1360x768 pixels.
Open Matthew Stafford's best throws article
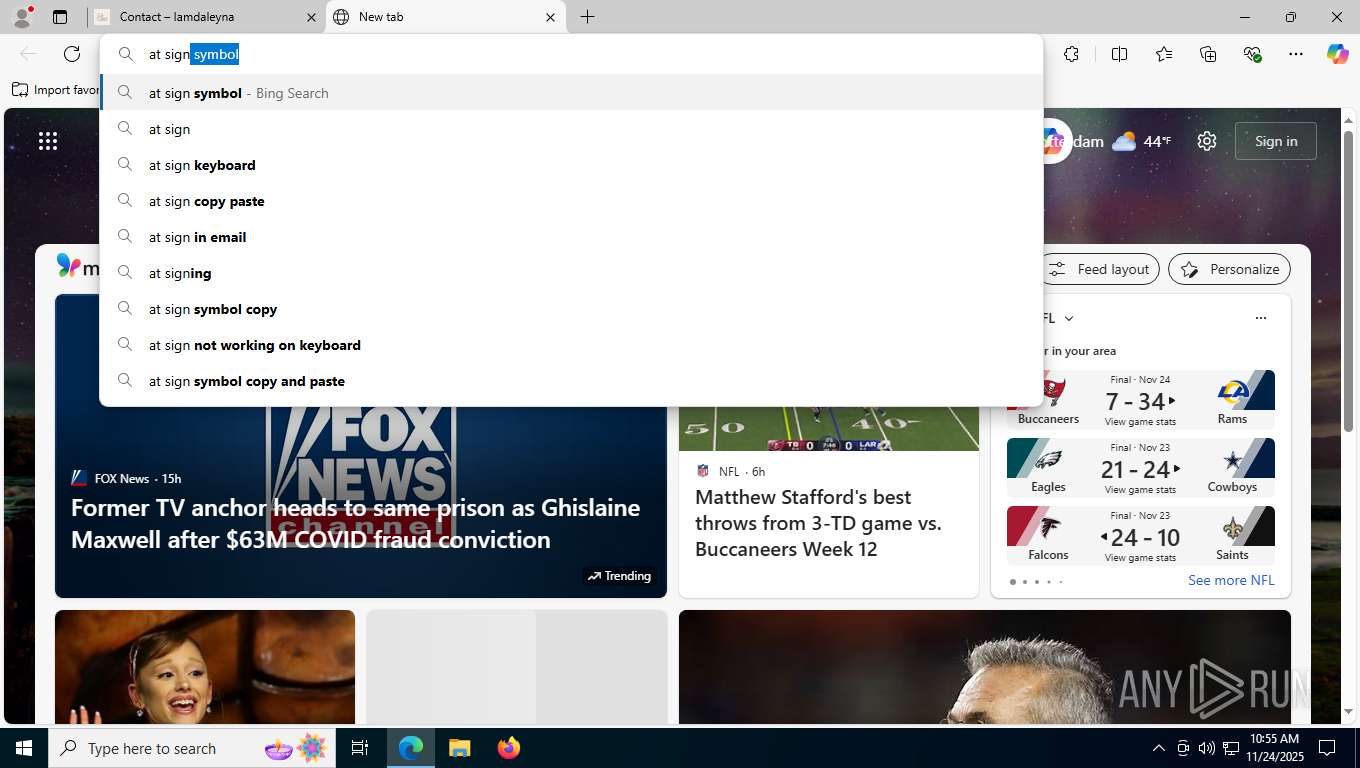(x=818, y=523)
